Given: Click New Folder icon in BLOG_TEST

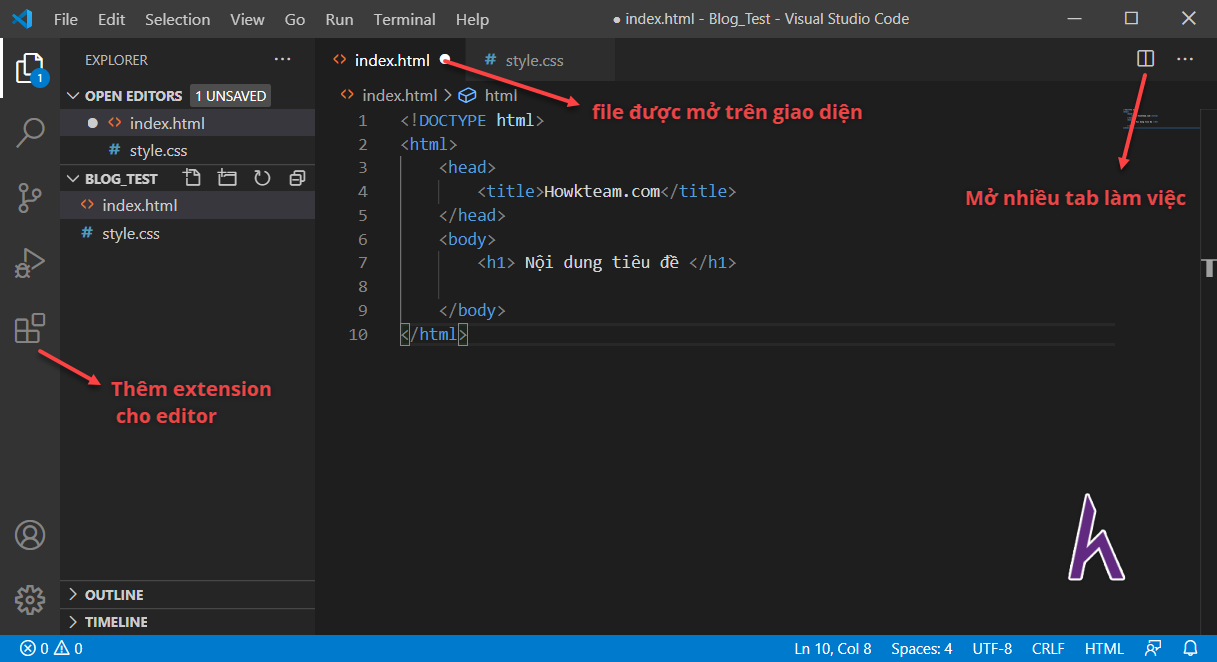Looking at the screenshot, I should click(x=227, y=178).
